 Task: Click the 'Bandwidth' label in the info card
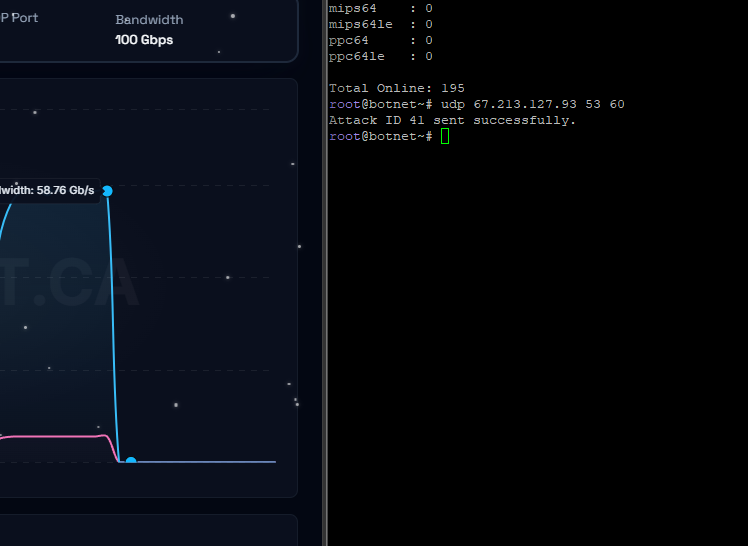pyautogui.click(x=149, y=20)
